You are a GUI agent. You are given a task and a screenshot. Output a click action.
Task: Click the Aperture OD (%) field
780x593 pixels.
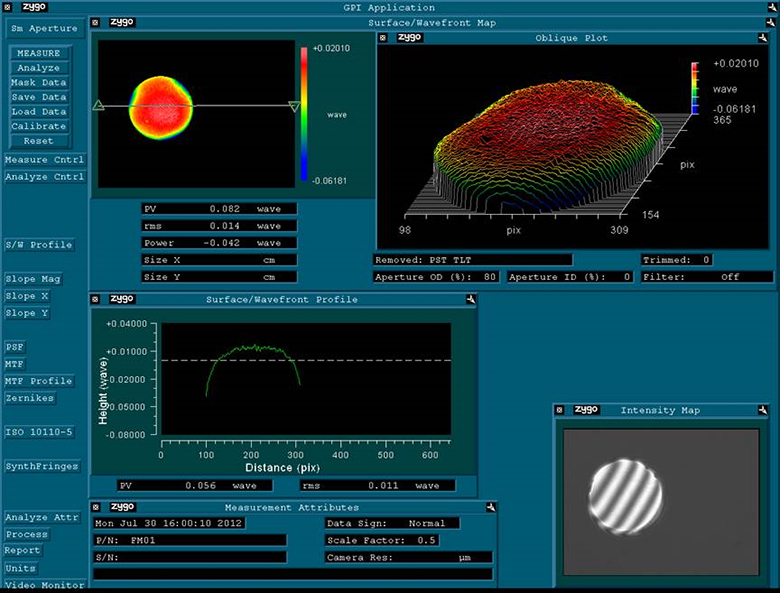click(x=436, y=277)
